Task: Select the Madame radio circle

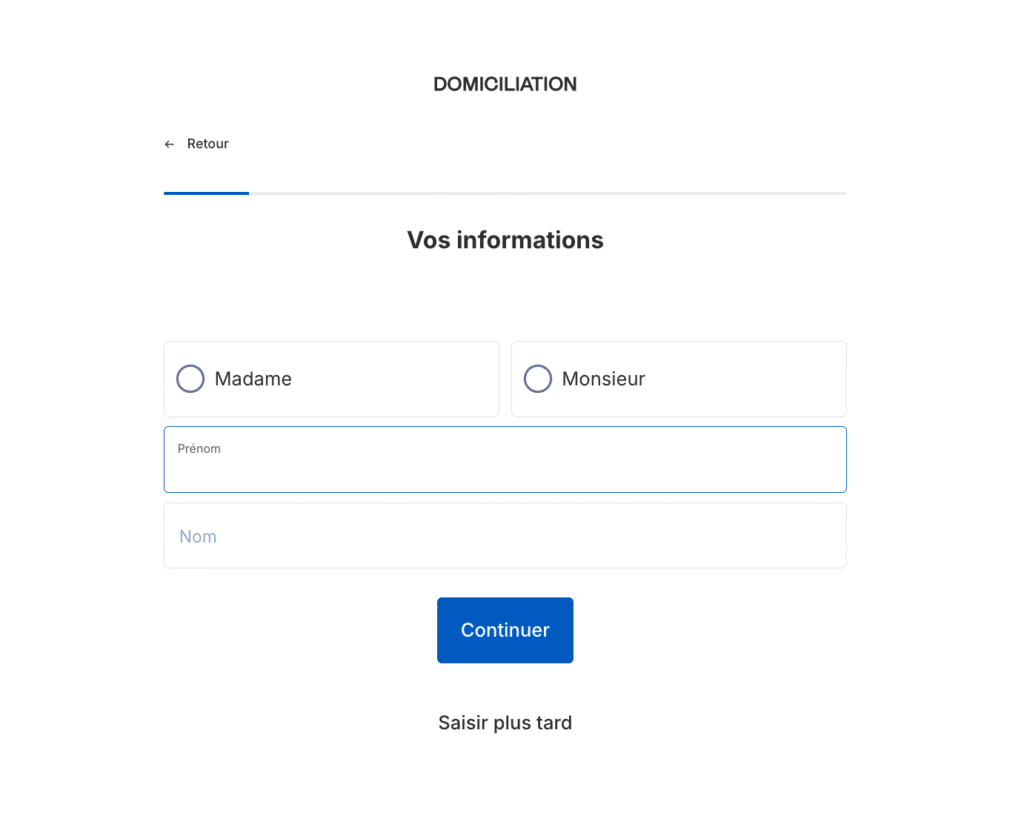Action: [190, 379]
